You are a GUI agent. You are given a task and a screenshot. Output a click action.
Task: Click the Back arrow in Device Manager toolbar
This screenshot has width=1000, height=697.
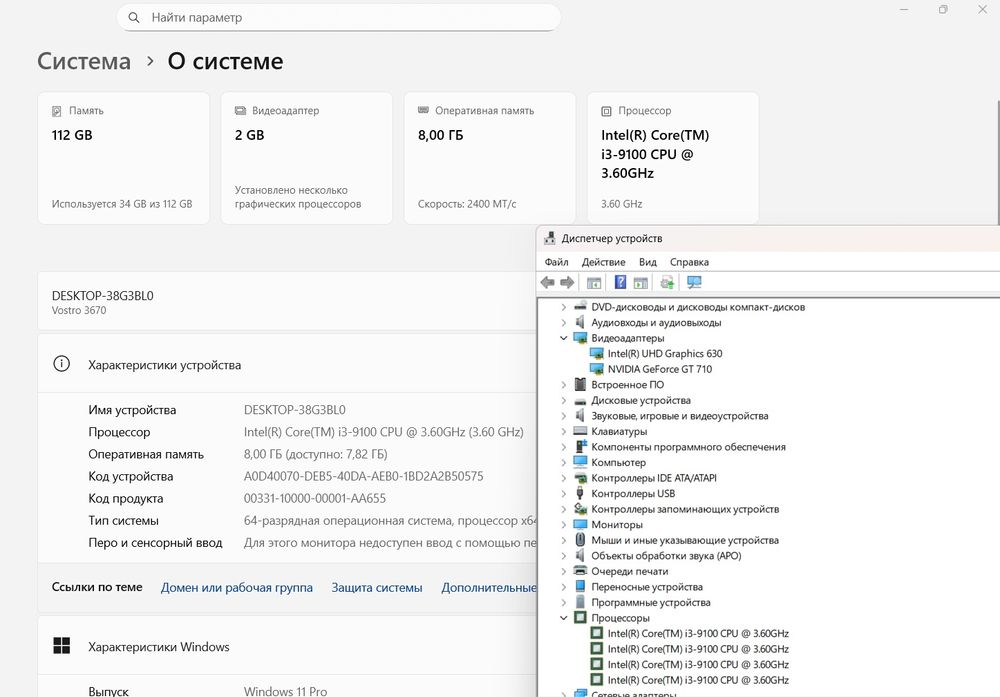[x=547, y=282]
